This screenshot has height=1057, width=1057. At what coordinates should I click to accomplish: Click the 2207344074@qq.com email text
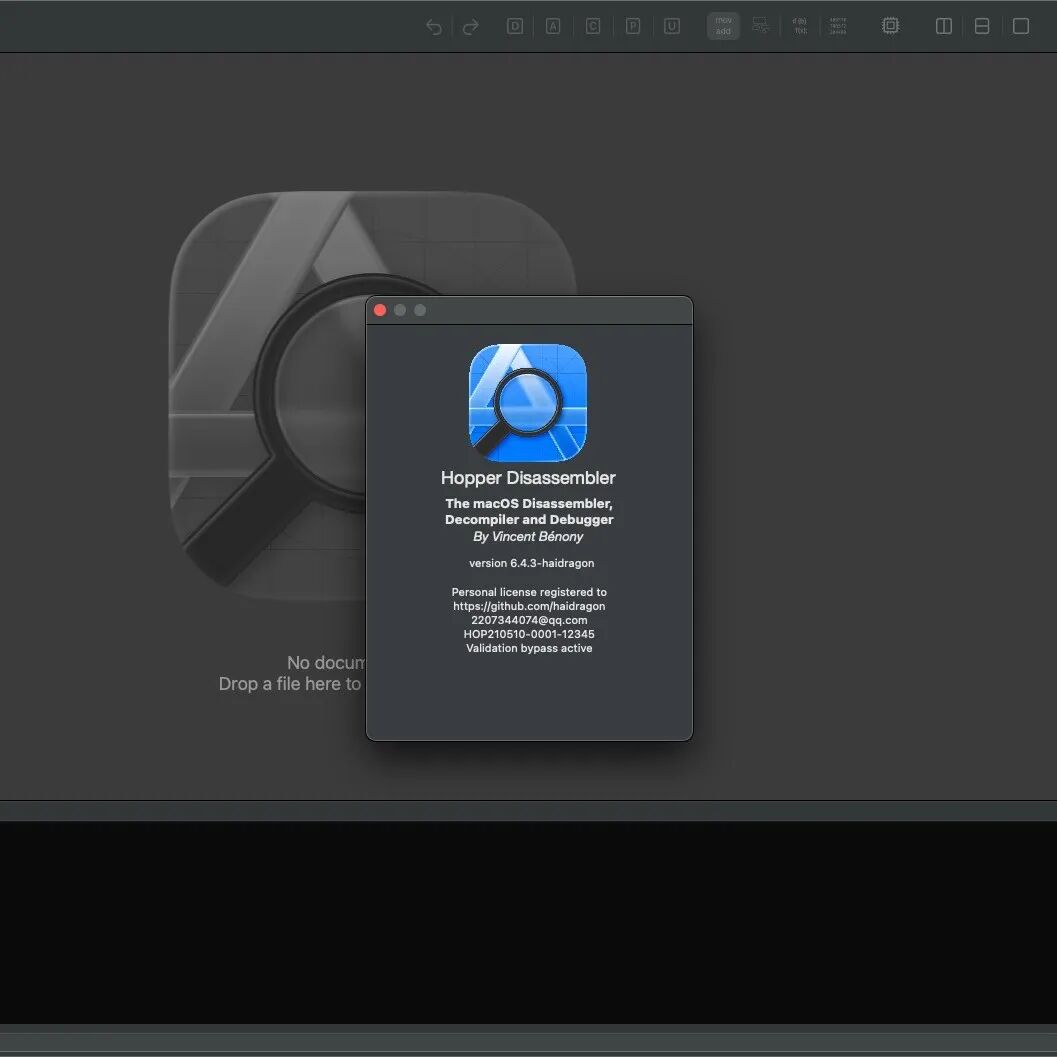click(529, 620)
